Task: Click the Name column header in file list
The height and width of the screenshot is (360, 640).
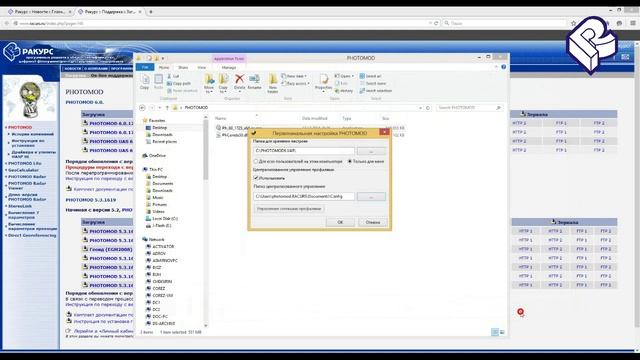Action: tap(221, 118)
